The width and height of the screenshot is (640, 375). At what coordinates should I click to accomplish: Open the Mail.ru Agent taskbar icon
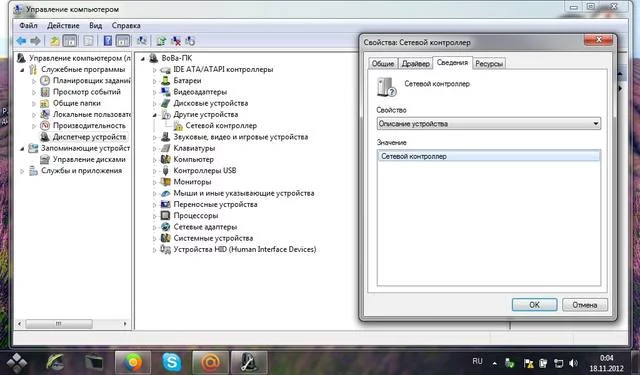click(211, 362)
